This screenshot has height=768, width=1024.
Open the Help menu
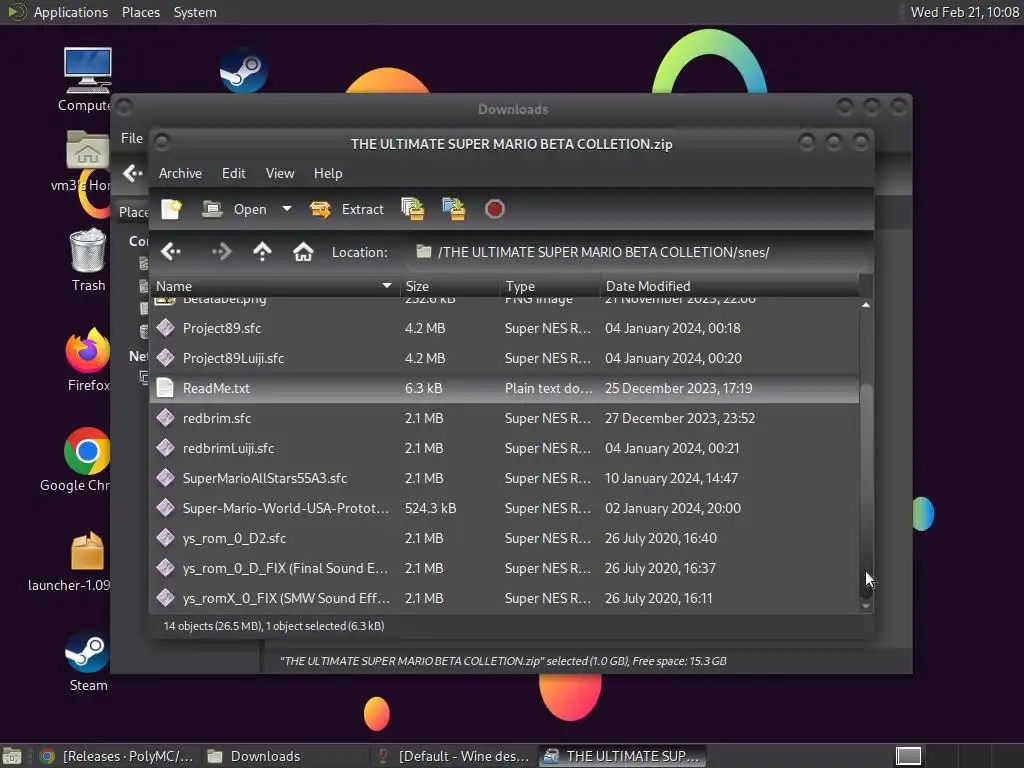tap(328, 173)
